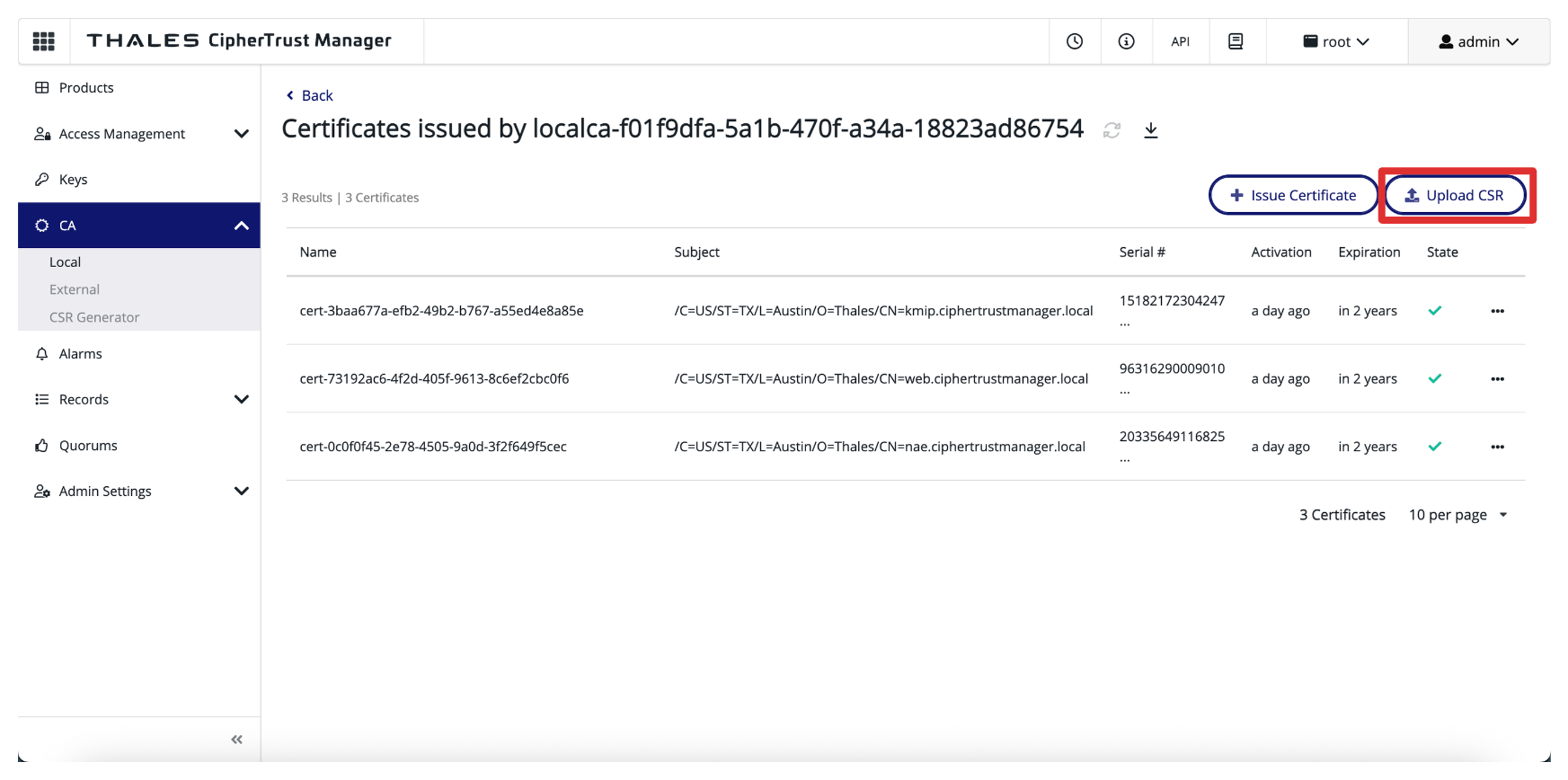Collapse the sidebar with double-chevron icon
The image size is (1568, 780).
pyautogui.click(x=236, y=740)
